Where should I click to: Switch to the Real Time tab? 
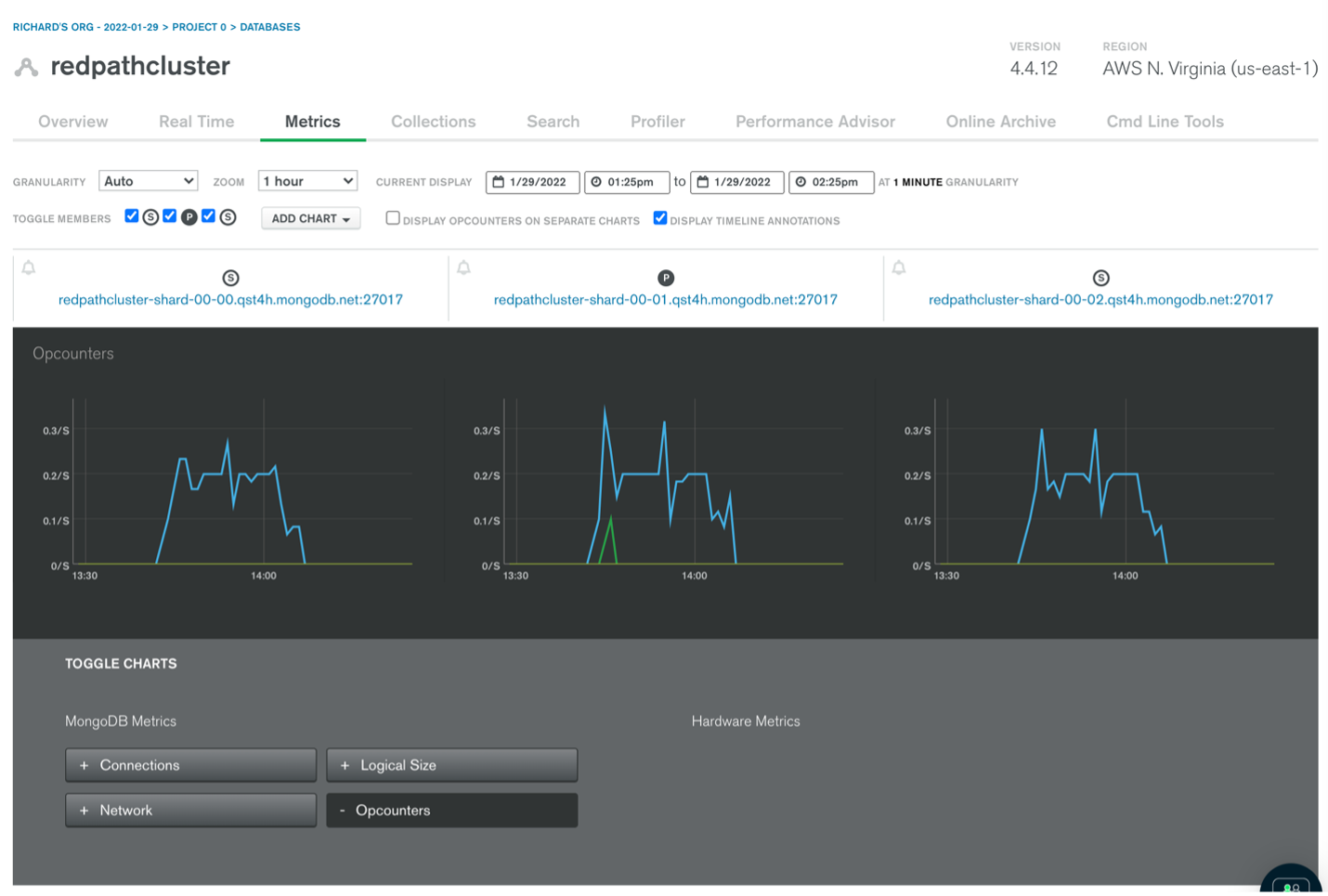coord(196,122)
